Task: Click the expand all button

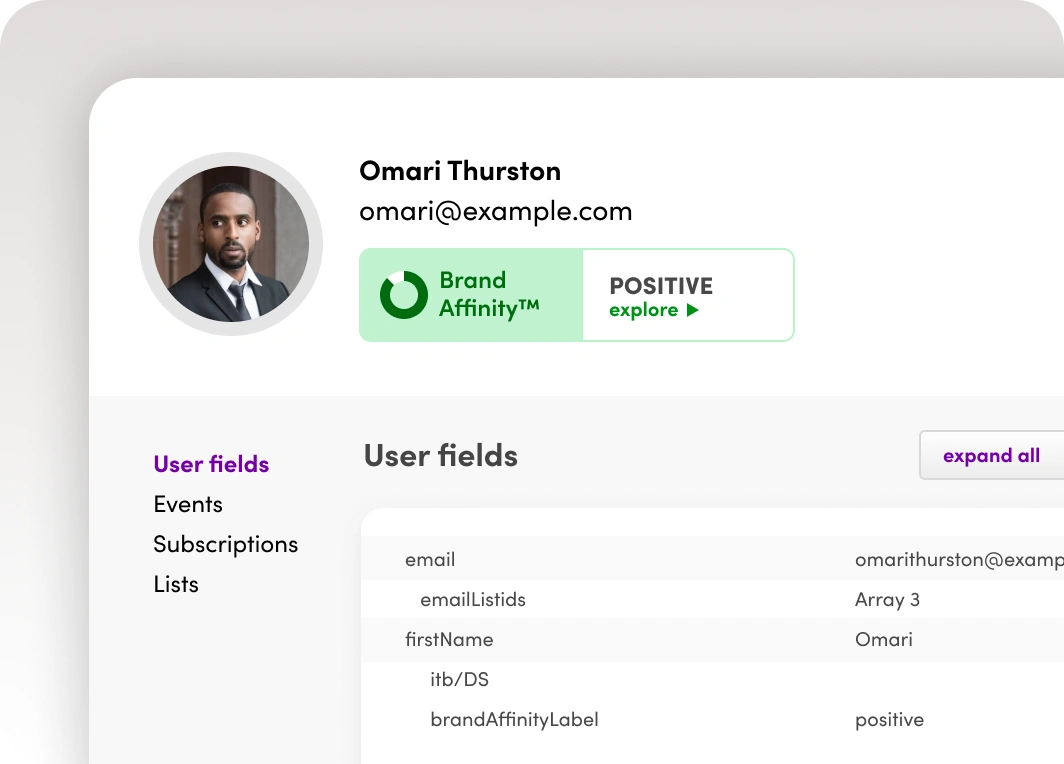Action: (x=991, y=455)
